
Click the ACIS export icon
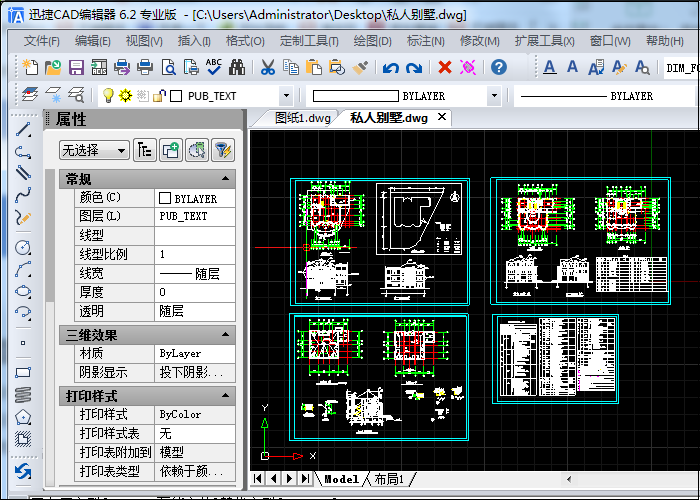[x=99, y=67]
